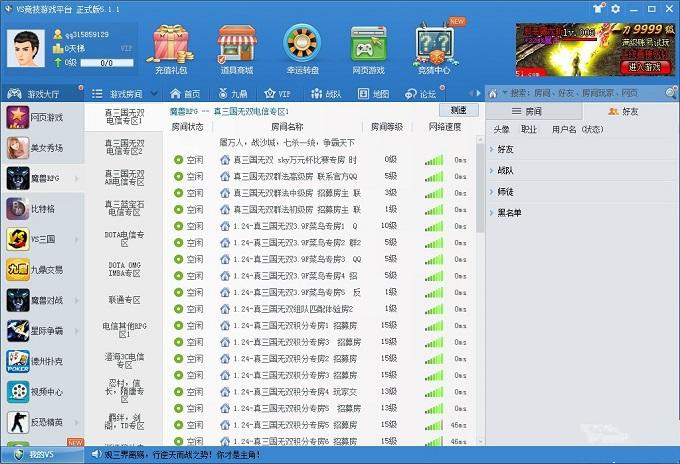
Task: Choose the 真三国无双电信专区2 zone
Action: 124,147
